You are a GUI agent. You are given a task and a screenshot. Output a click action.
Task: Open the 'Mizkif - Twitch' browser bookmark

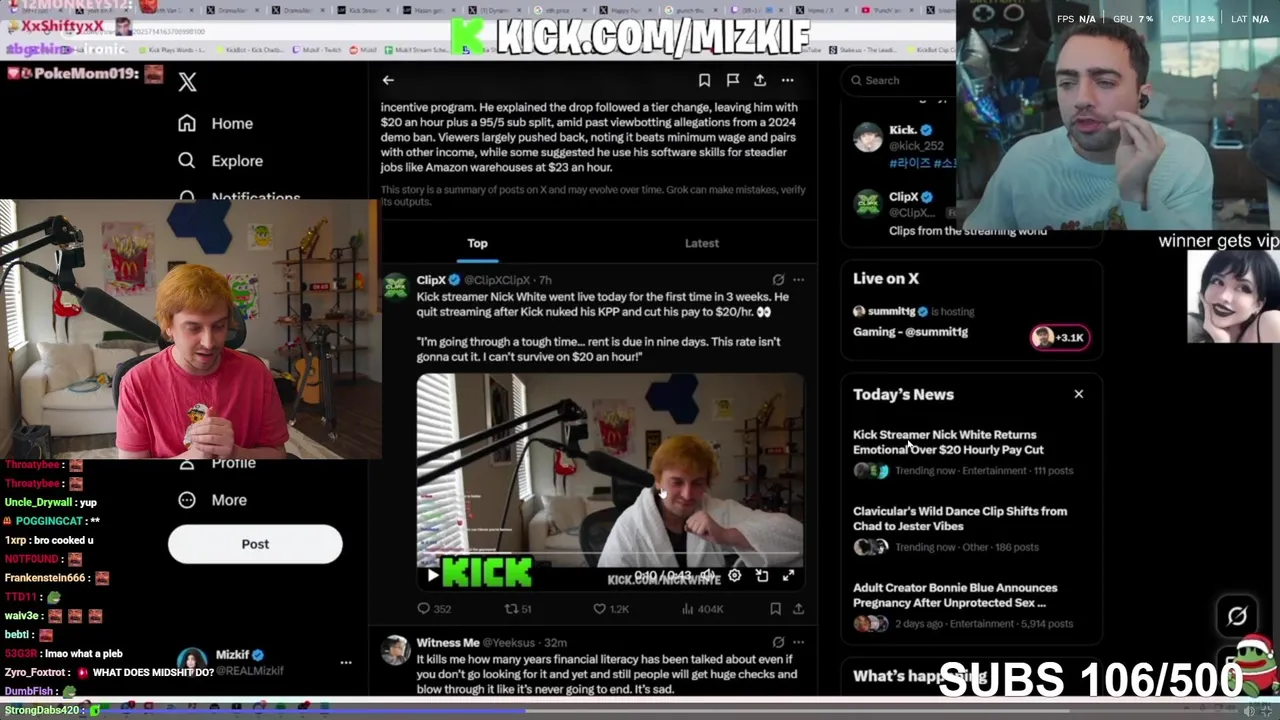[x=317, y=49]
